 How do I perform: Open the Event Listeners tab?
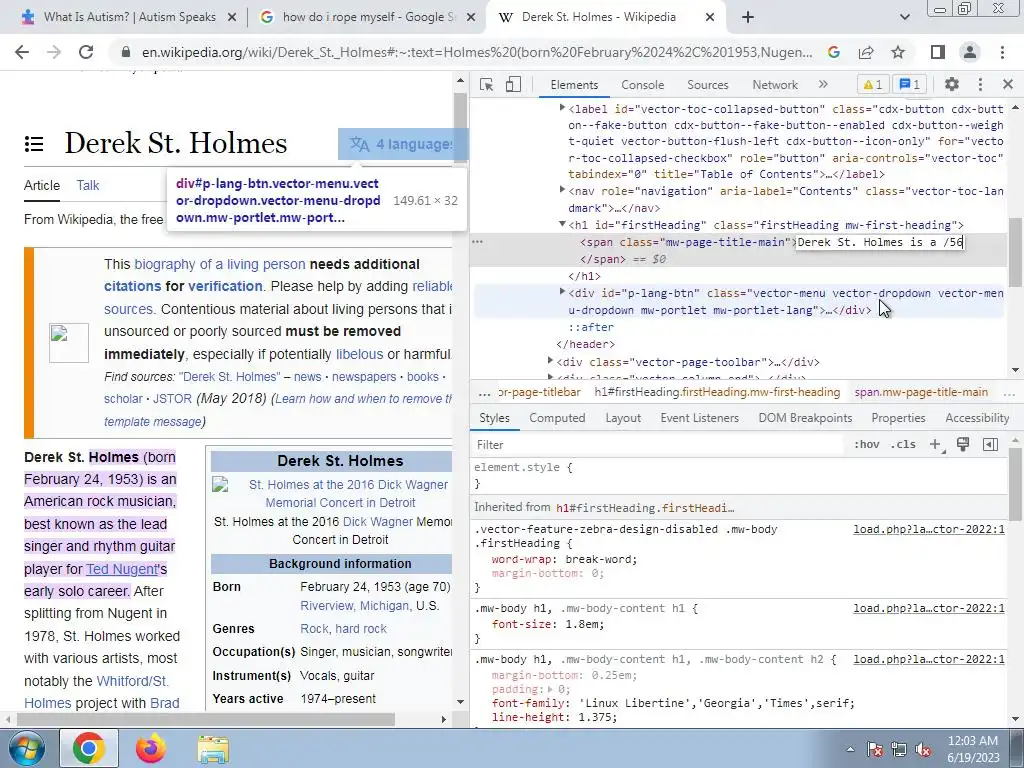(699, 418)
